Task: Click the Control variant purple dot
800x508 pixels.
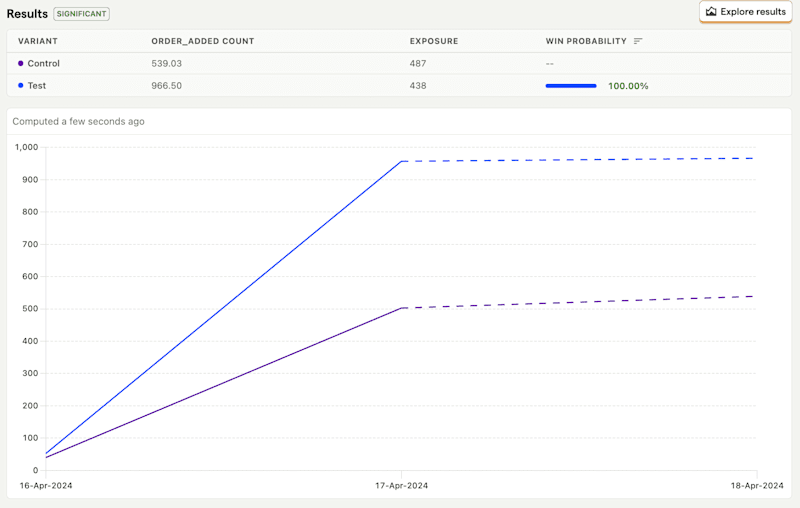Action: coord(20,63)
